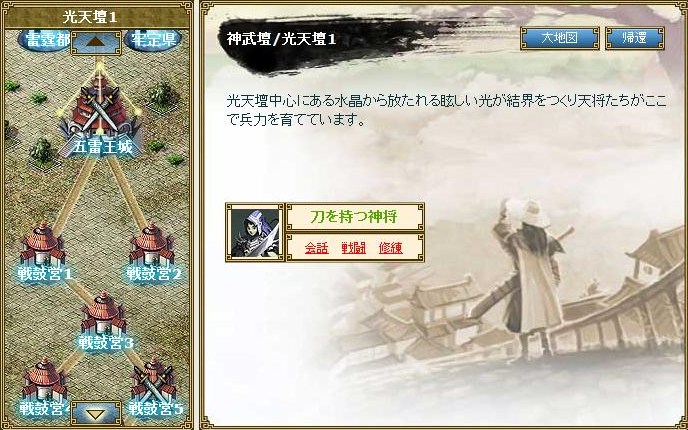The height and width of the screenshot is (430, 688).
Task: Click the 光天壇1 panel title
Action: click(90, 18)
